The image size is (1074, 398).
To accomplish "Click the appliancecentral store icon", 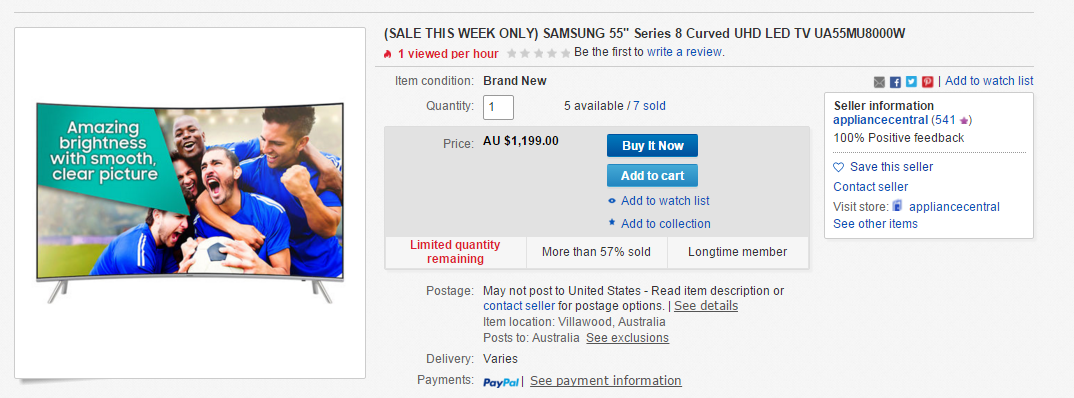I will click(899, 206).
